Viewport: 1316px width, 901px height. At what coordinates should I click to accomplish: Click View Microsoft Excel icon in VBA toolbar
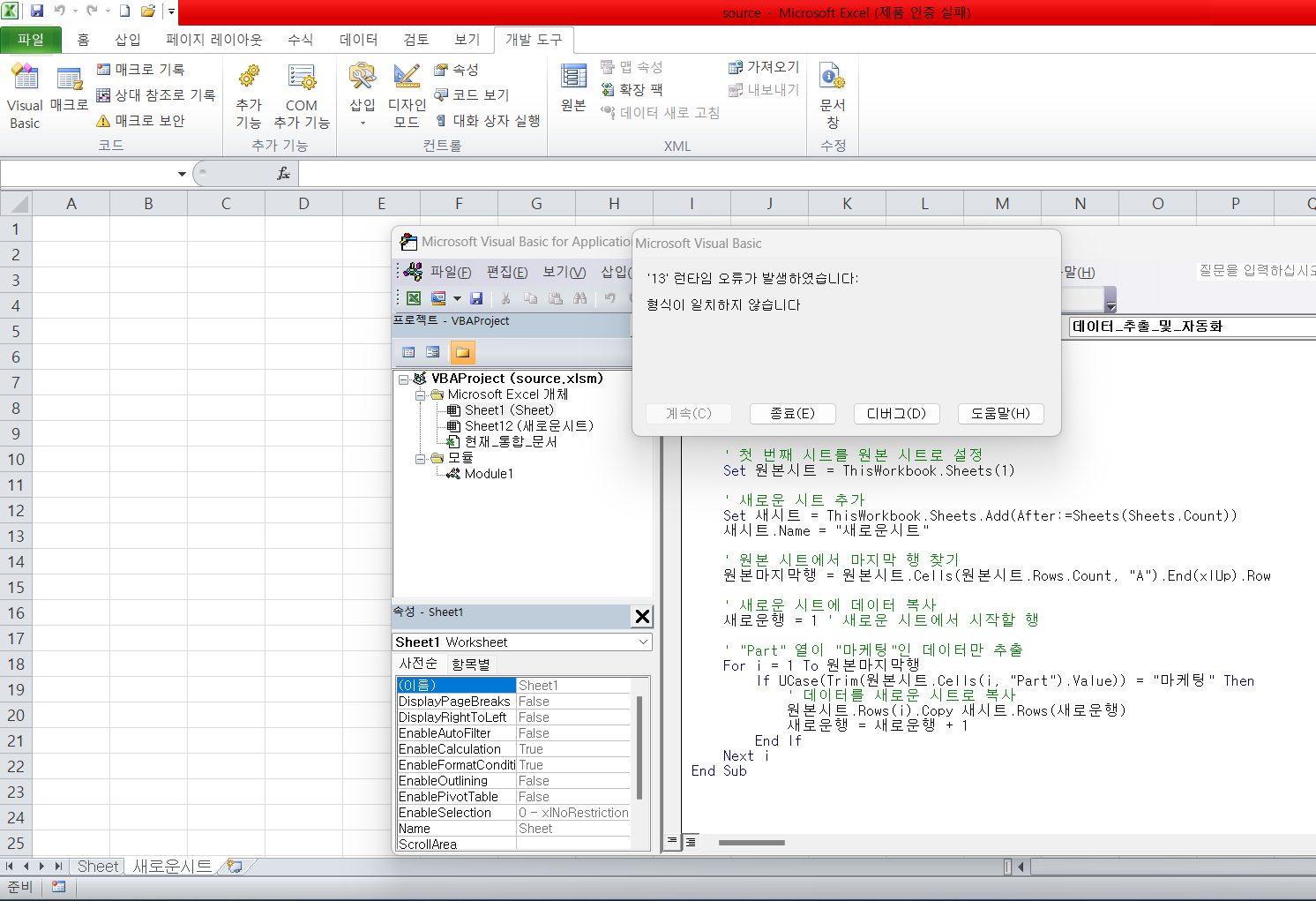[414, 298]
